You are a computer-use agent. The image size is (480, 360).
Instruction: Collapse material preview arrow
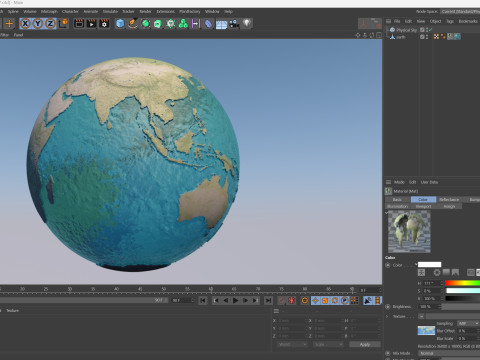click(387, 212)
